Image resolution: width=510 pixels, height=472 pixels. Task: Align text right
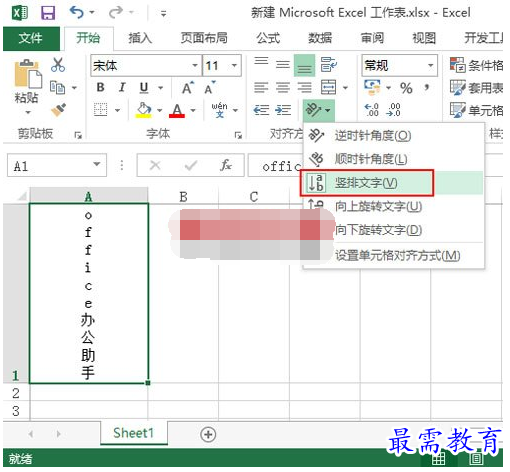point(304,88)
